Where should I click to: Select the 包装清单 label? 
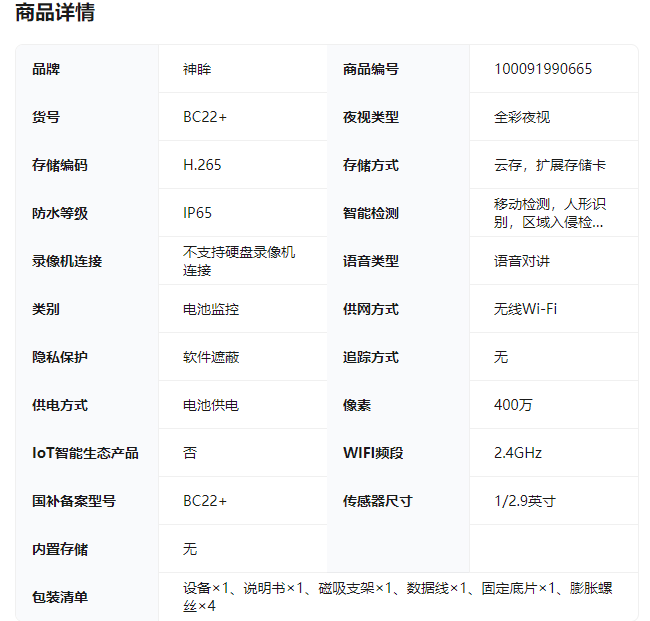click(60, 597)
